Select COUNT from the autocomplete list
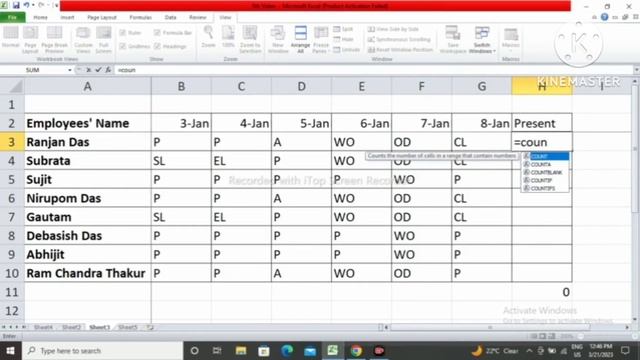This screenshot has height=360, width=640. click(546, 156)
